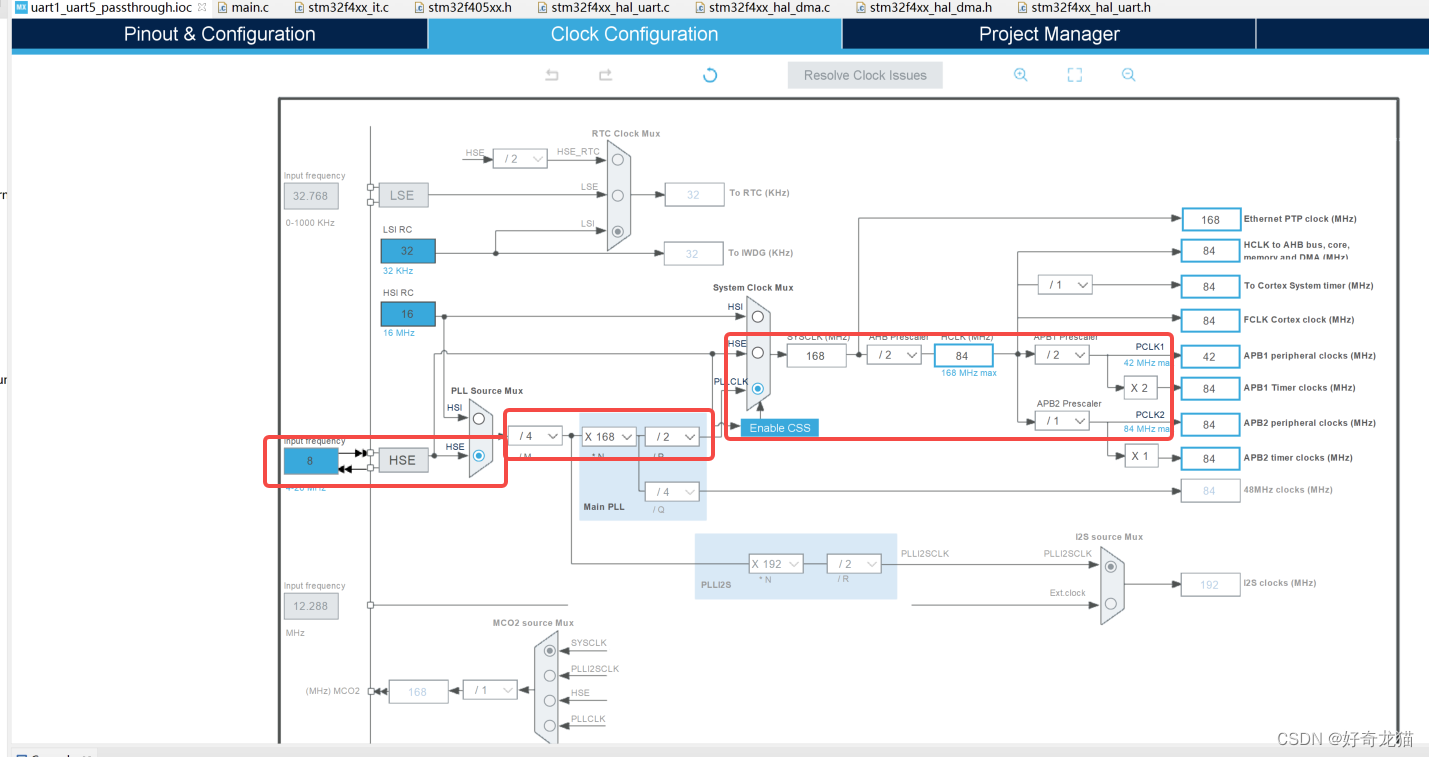Zoom out of the clock diagram
The width and height of the screenshot is (1429, 757).
[x=1128, y=75]
